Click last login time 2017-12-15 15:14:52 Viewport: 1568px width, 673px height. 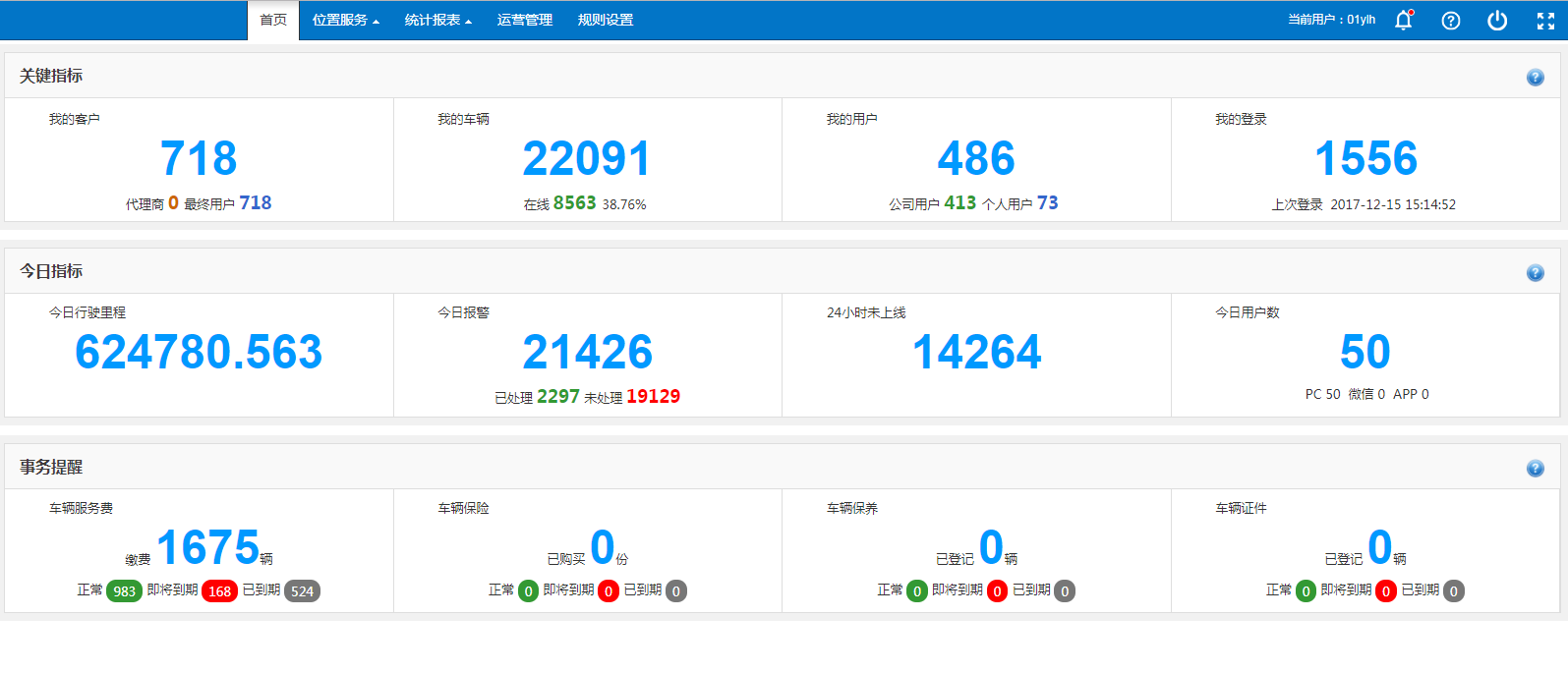[x=1393, y=204]
